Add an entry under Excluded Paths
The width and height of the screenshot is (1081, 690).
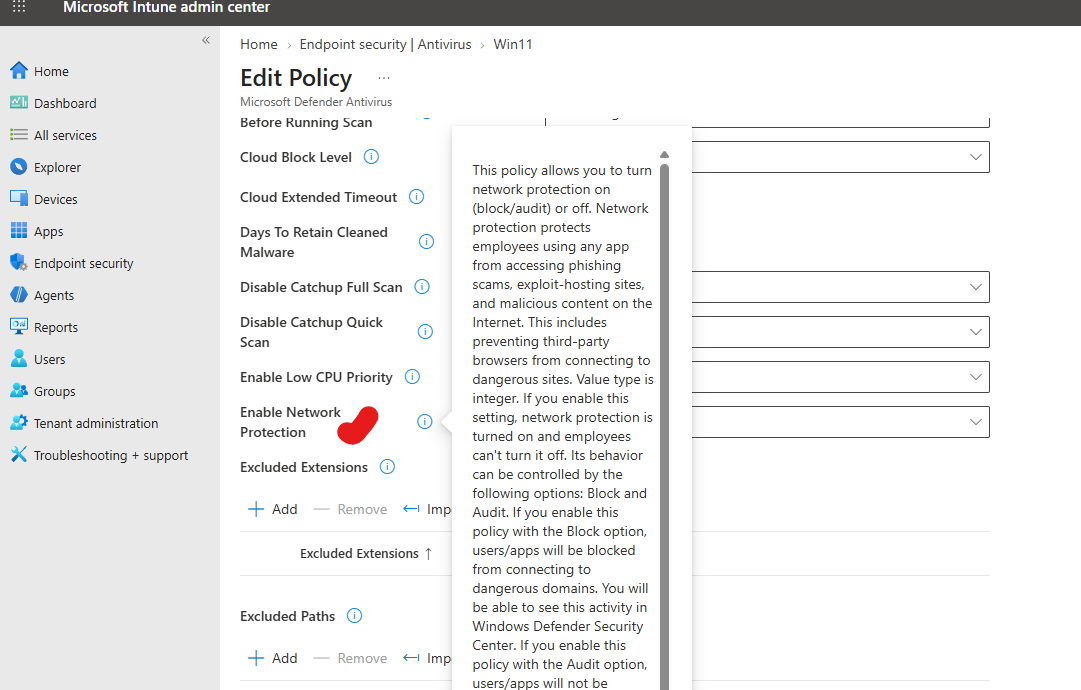pos(273,658)
